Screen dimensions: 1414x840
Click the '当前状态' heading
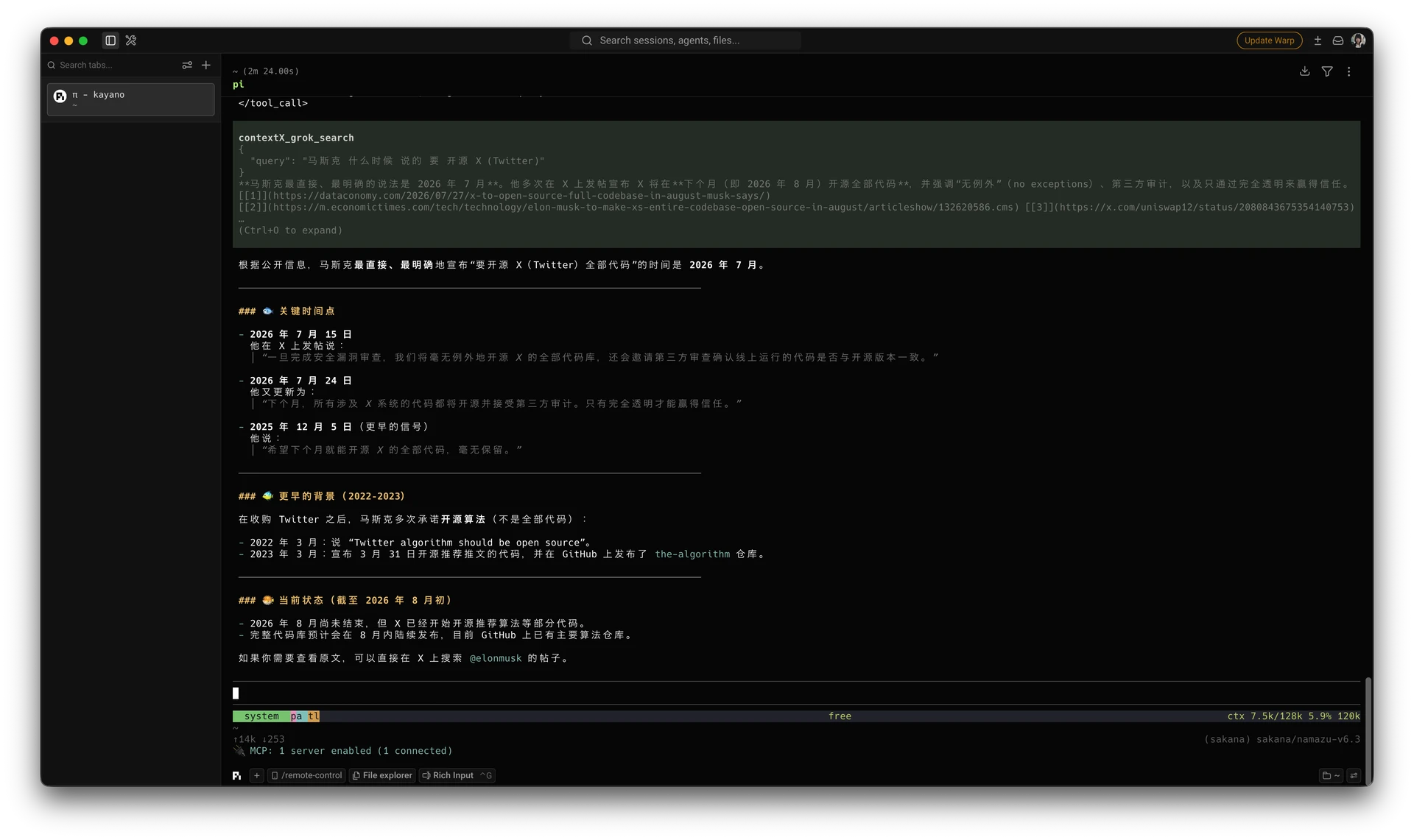301,601
